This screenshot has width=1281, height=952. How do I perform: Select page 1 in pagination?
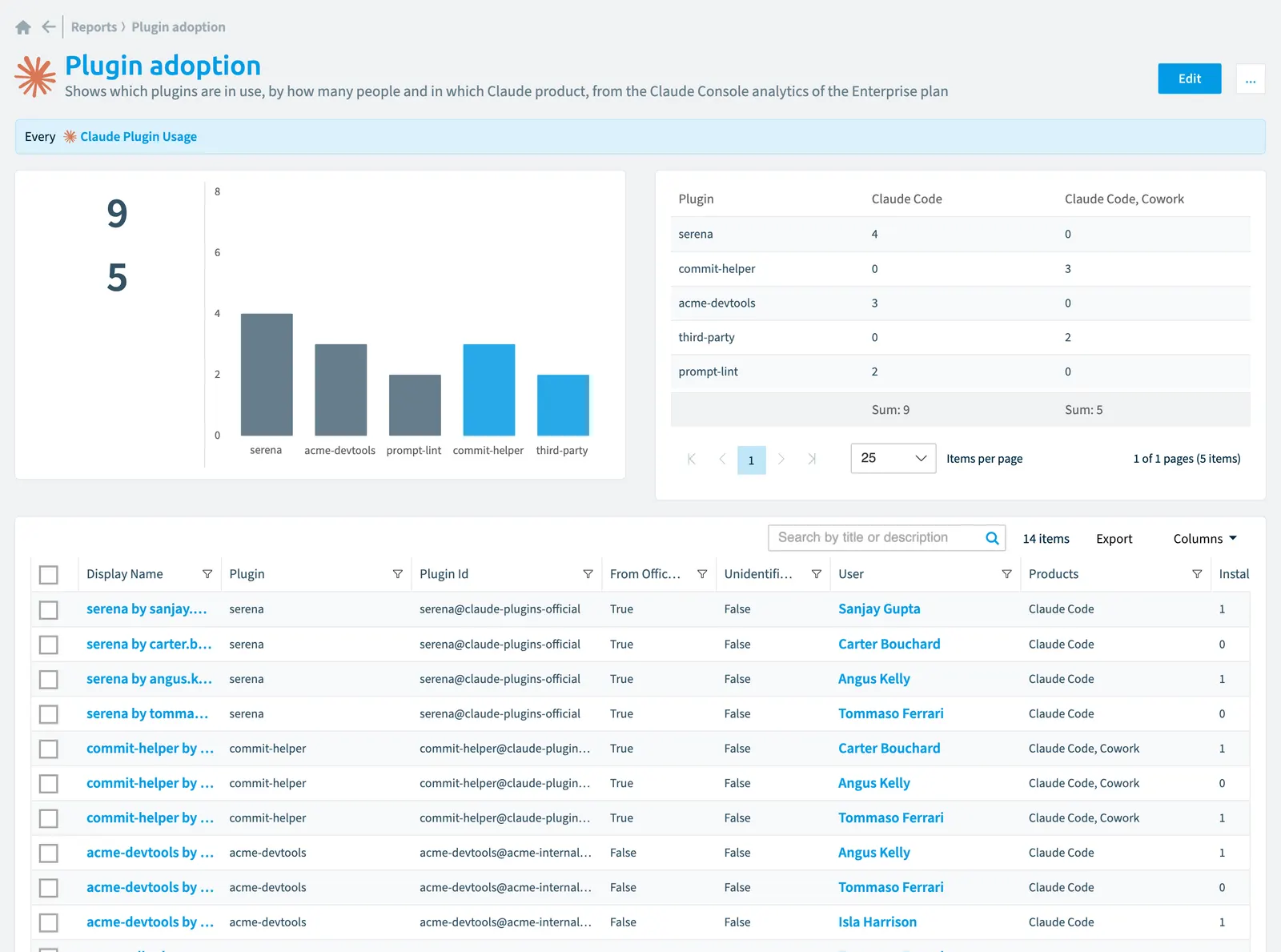(751, 460)
